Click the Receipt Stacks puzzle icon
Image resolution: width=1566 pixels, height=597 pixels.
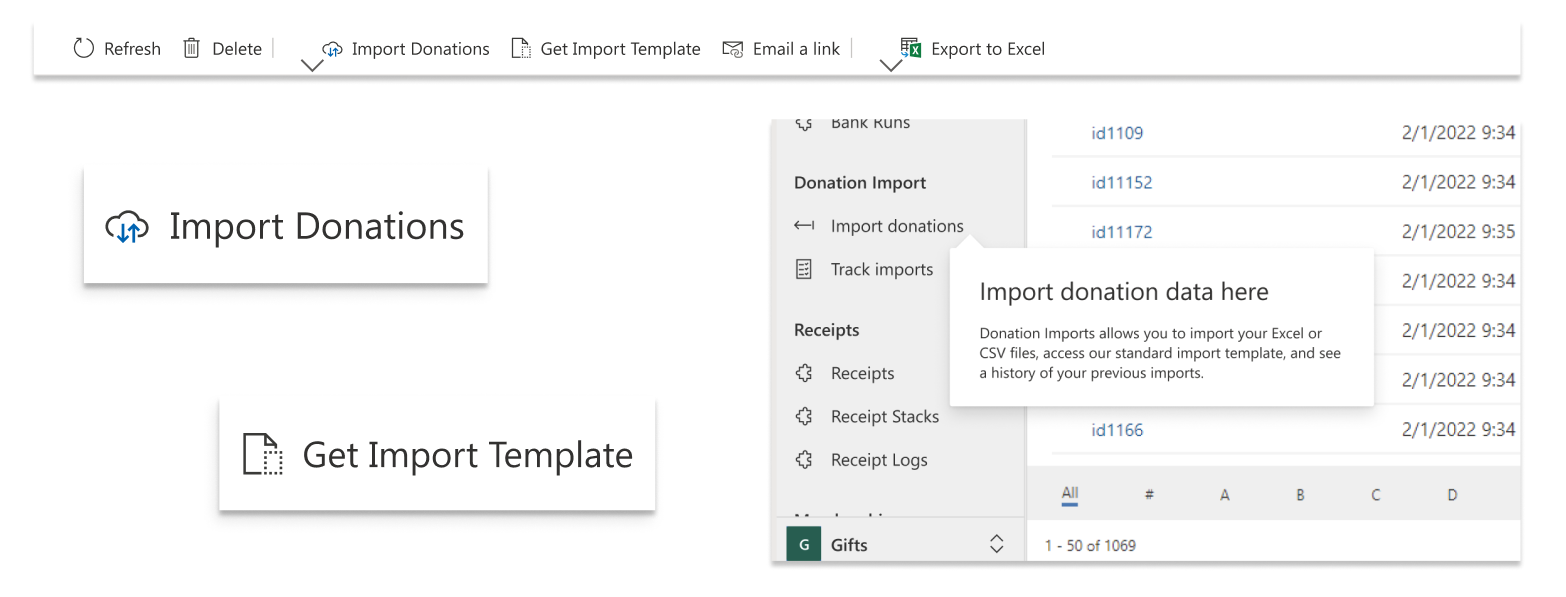803,416
